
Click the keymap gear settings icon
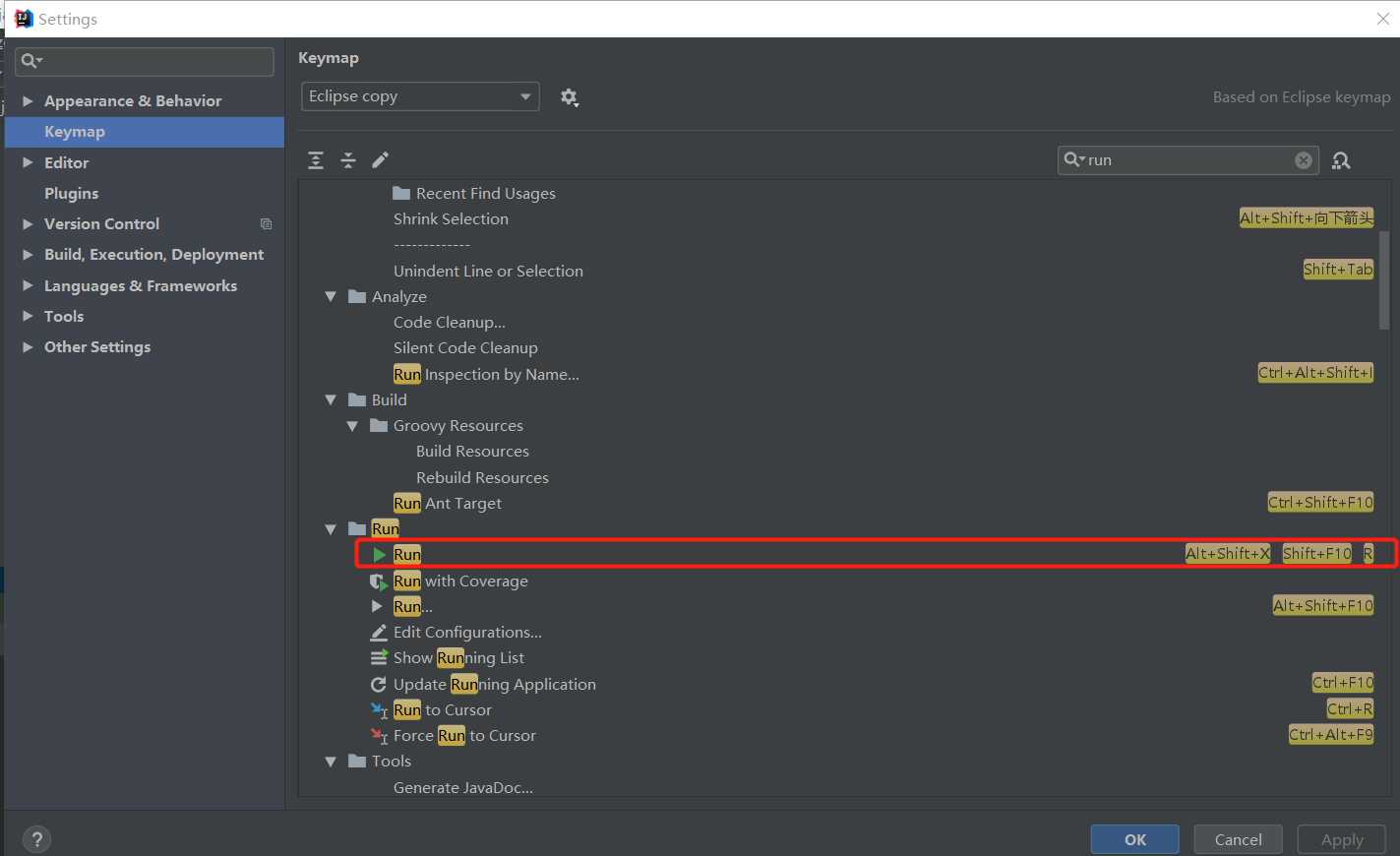point(569,96)
